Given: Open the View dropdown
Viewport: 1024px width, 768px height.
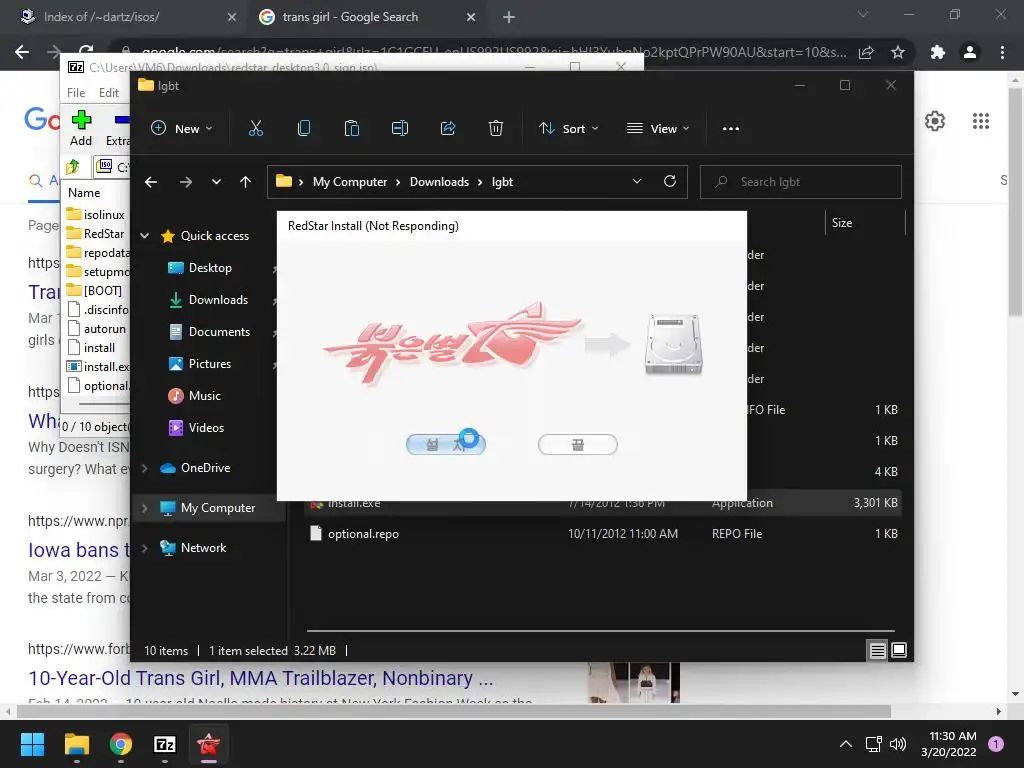Looking at the screenshot, I should pyautogui.click(x=658, y=129).
